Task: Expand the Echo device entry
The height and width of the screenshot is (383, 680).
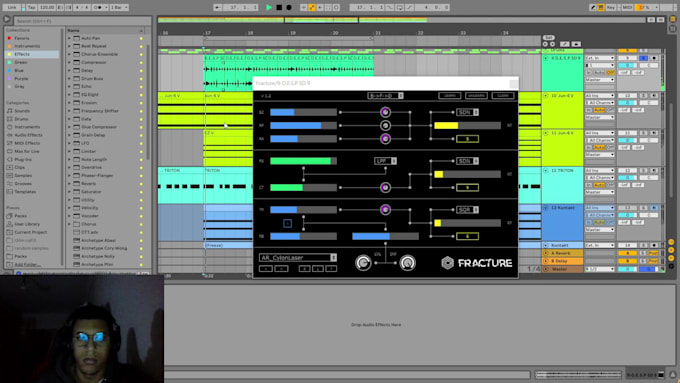Action: click(x=69, y=86)
